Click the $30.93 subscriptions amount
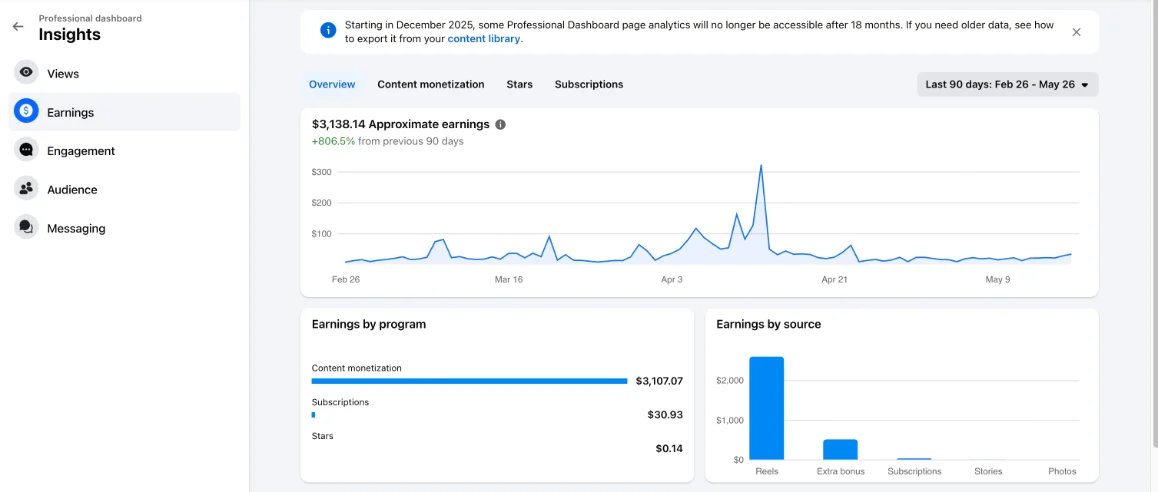Image resolution: width=1158 pixels, height=492 pixels. (665, 415)
